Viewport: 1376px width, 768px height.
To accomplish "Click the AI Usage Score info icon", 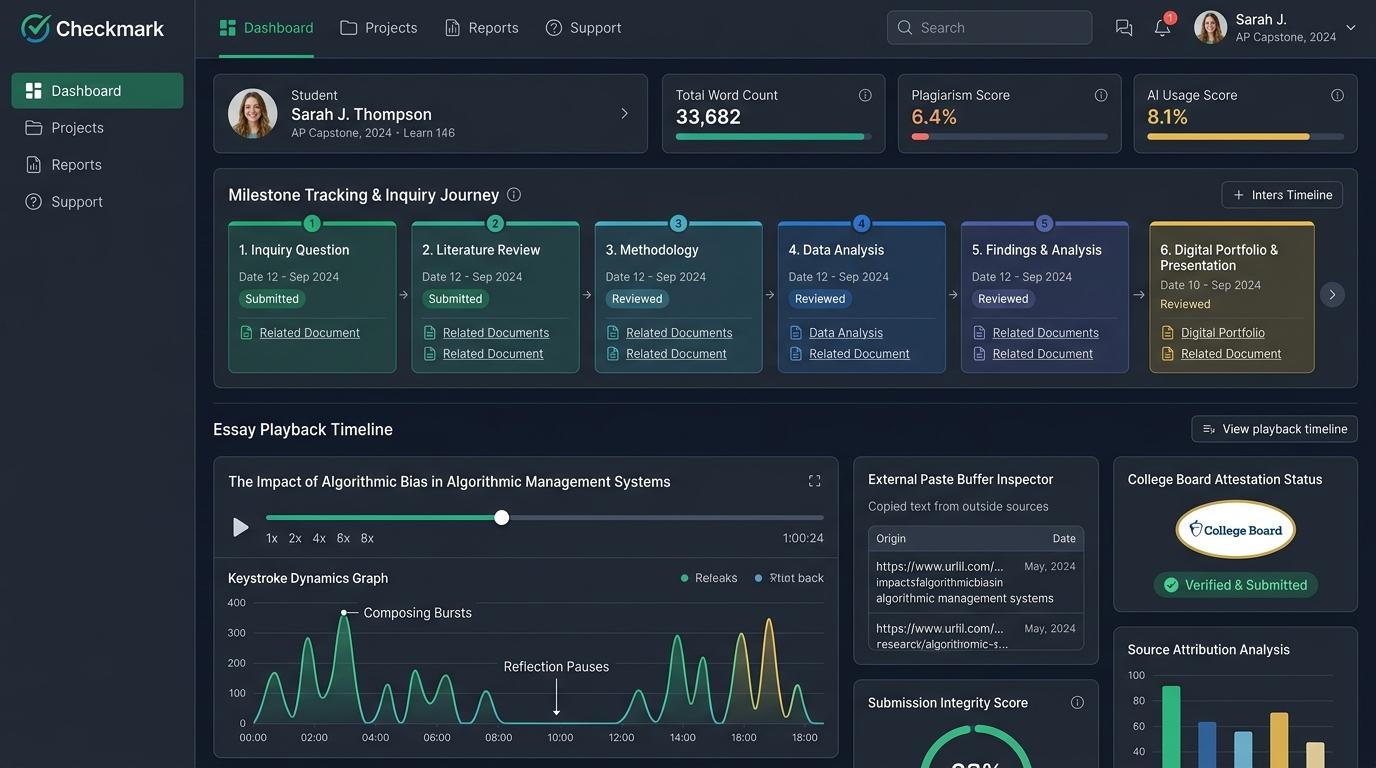I will (x=1337, y=95).
